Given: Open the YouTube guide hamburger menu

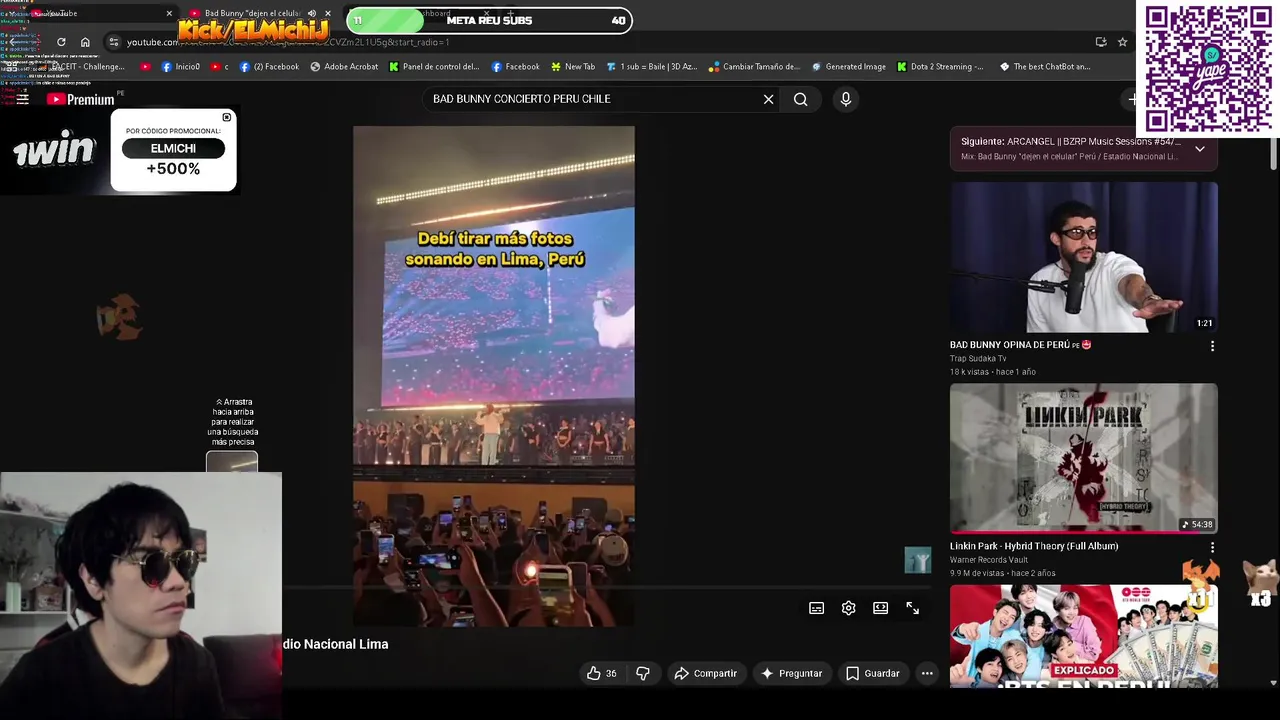Looking at the screenshot, I should click(x=22, y=99).
